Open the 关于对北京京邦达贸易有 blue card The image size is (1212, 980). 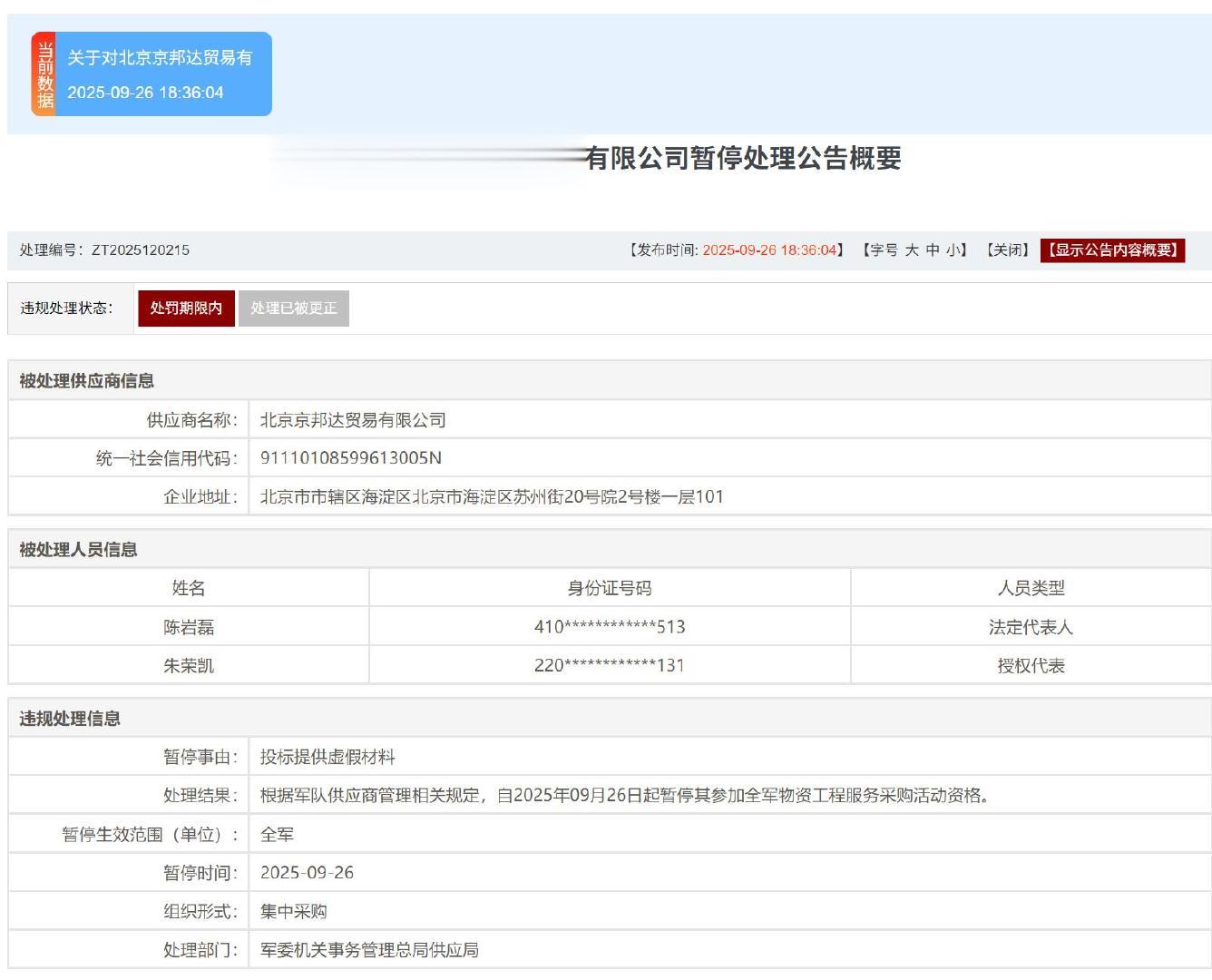tap(161, 74)
